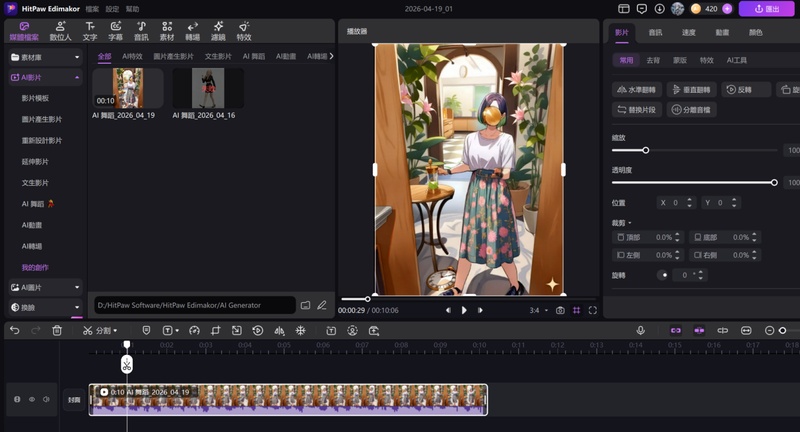Switch to the 速度 speed tab

[689, 32]
